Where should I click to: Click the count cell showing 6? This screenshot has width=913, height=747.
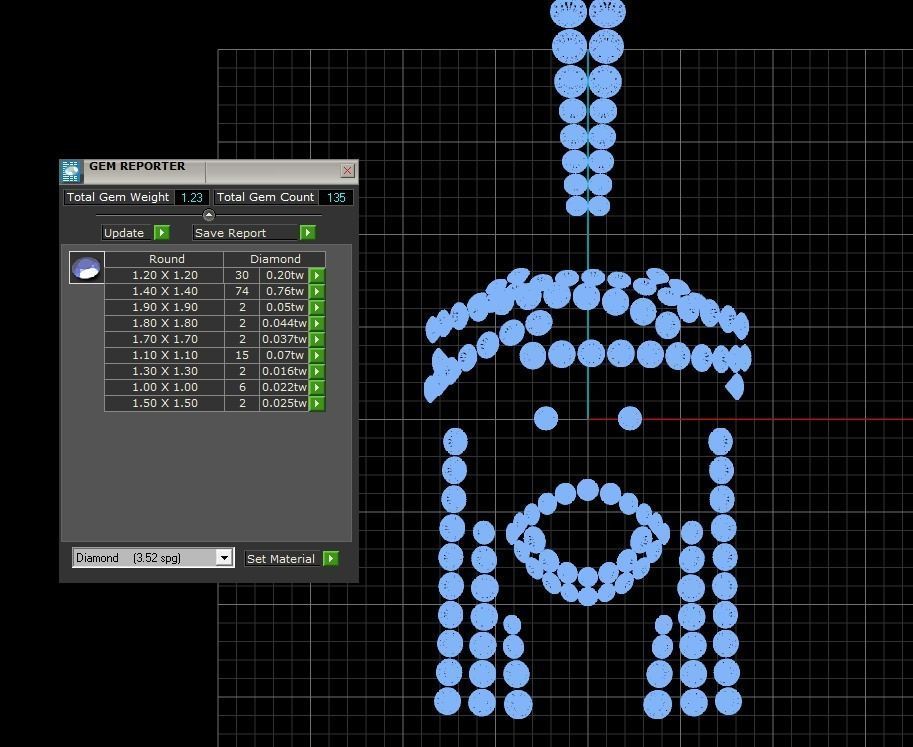(x=242, y=387)
